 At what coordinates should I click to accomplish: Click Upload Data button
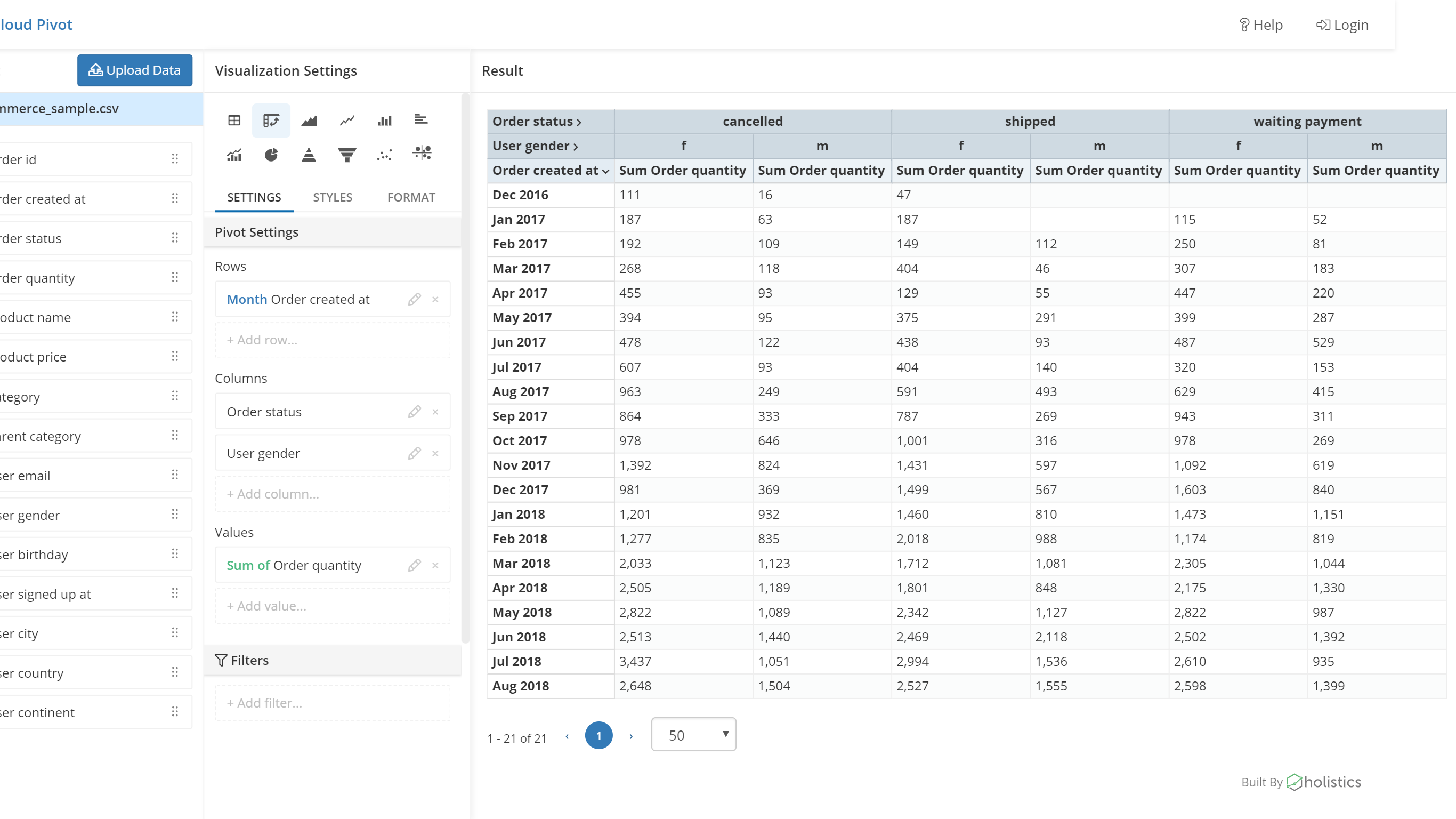[135, 70]
